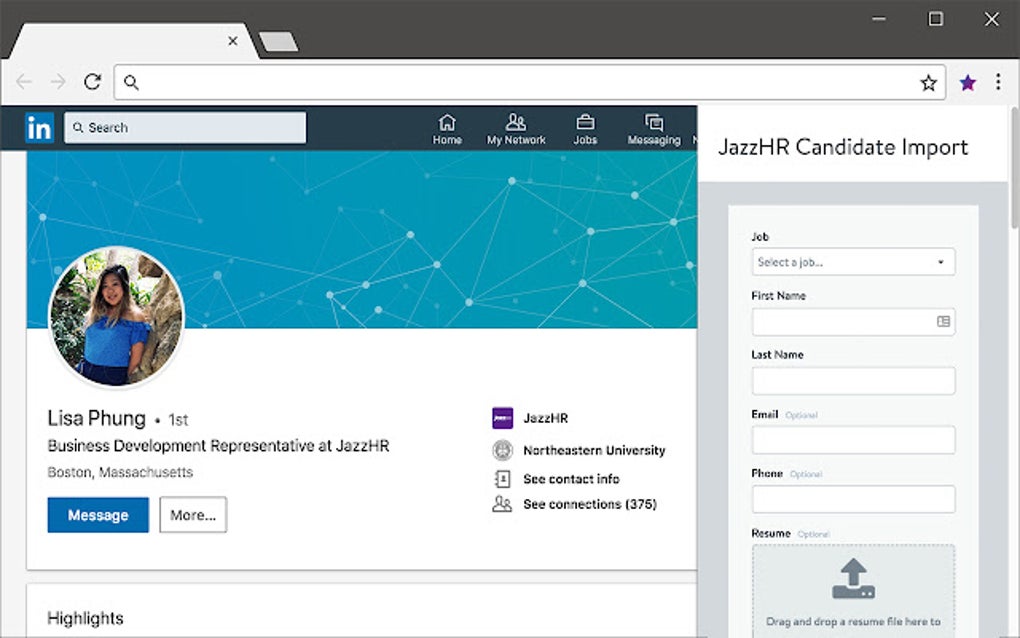Reload the page with refresh icon

click(x=92, y=82)
